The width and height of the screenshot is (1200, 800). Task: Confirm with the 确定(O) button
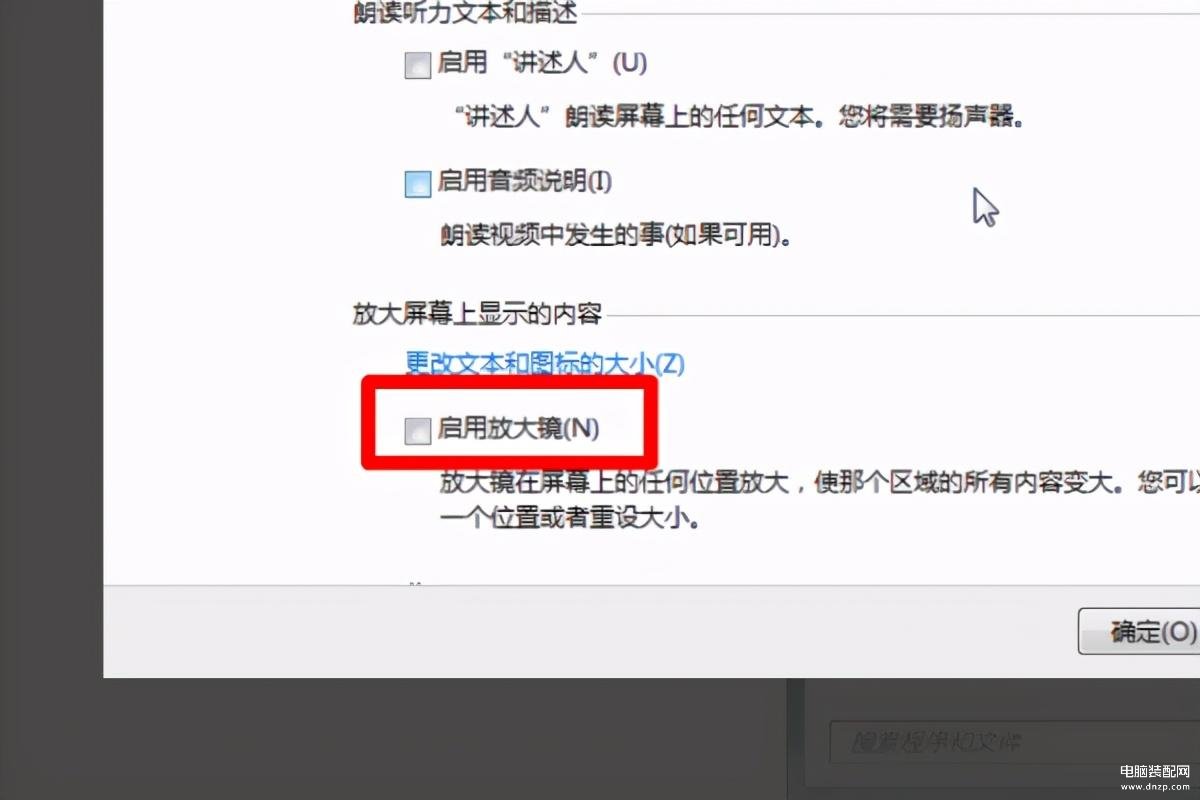click(1139, 632)
